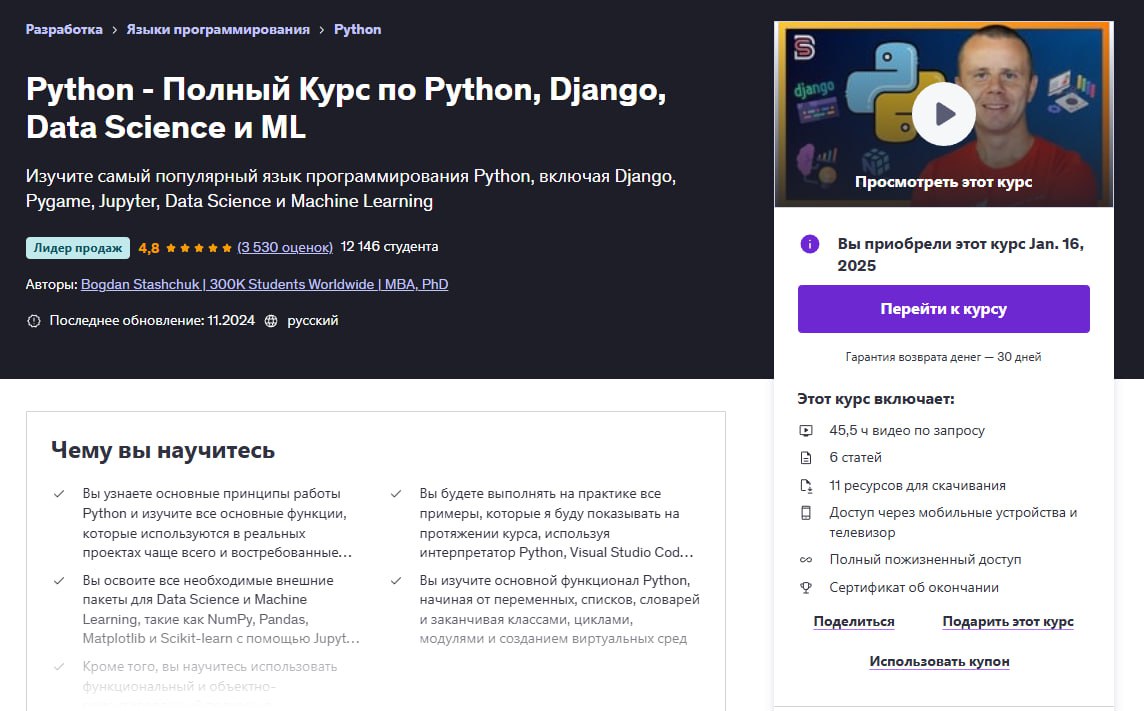Click "11 ресурсов для скачивания" text
The height and width of the screenshot is (711, 1144).
click(917, 486)
